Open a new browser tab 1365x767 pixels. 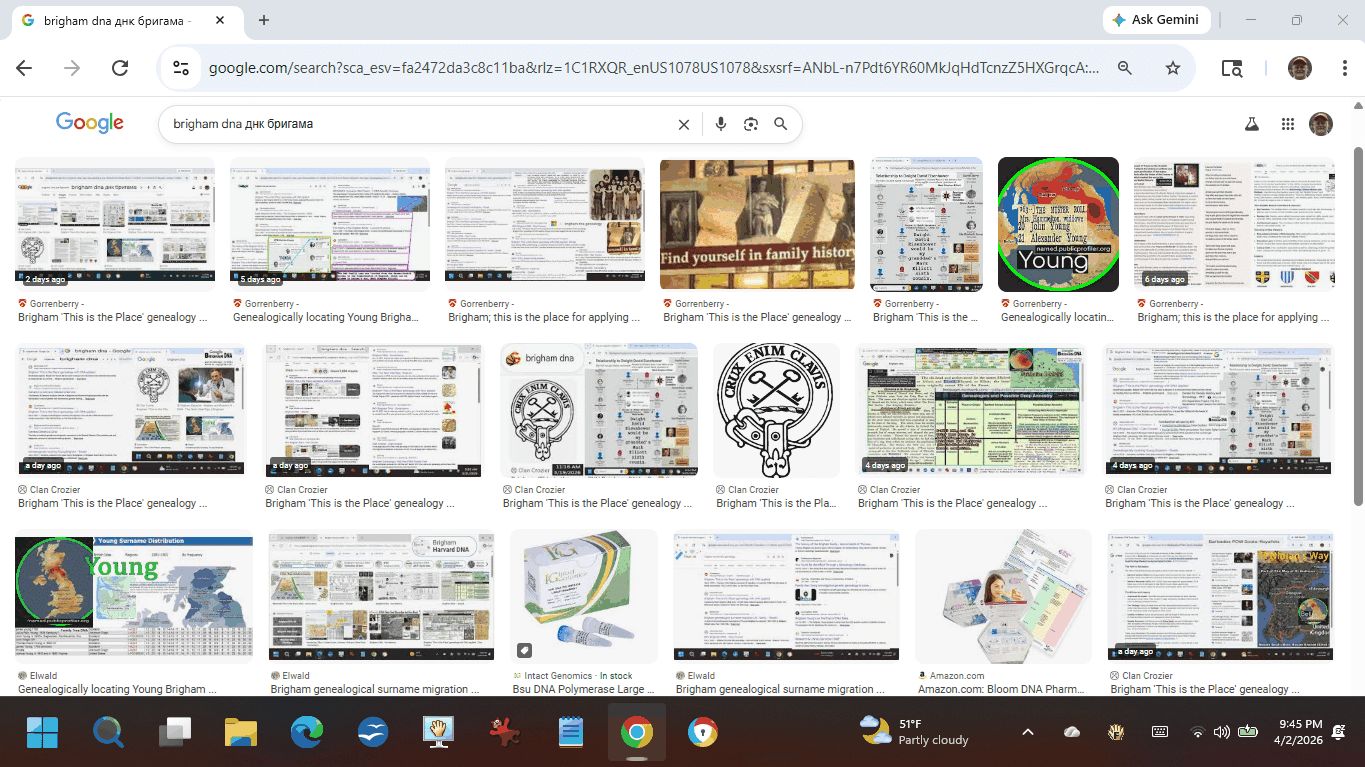(x=264, y=20)
